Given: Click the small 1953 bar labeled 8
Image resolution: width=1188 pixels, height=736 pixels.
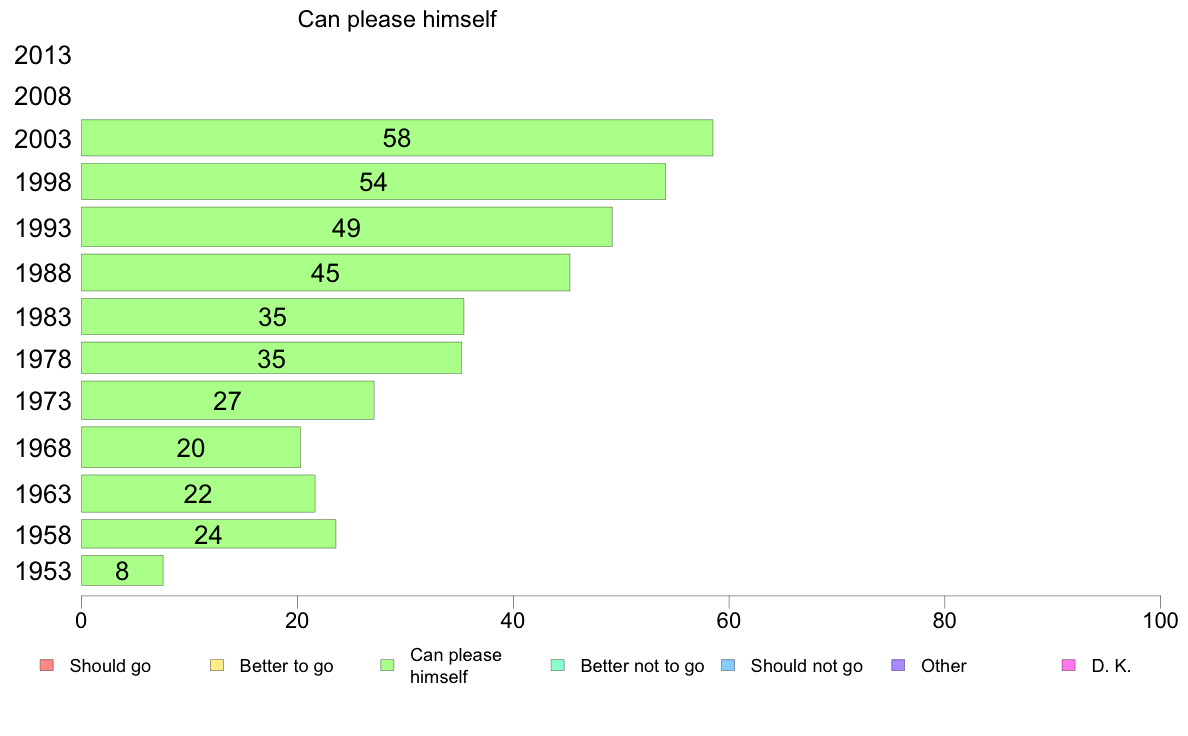Looking at the screenshot, I should pyautogui.click(x=122, y=571).
